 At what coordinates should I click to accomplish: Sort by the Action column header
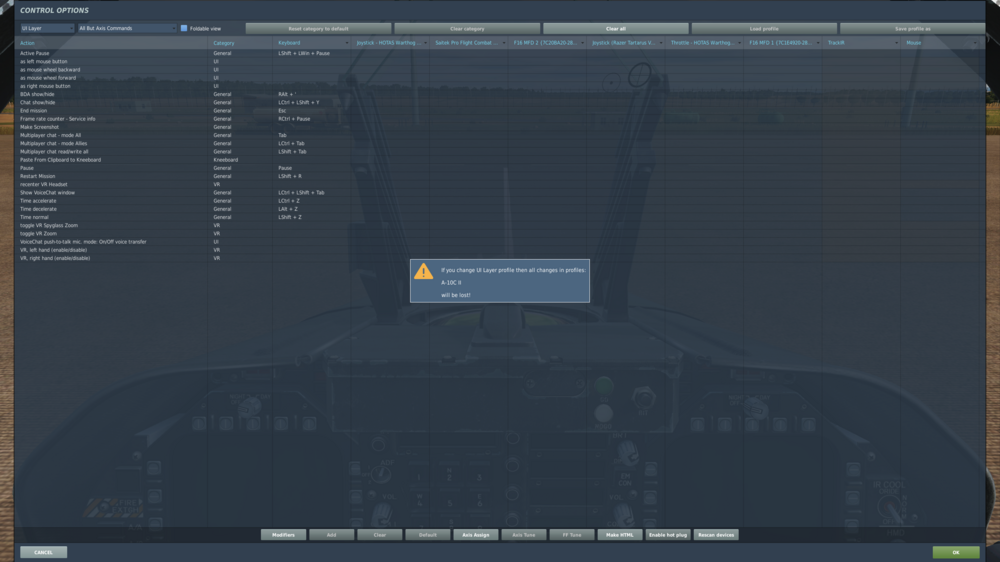click(112, 43)
